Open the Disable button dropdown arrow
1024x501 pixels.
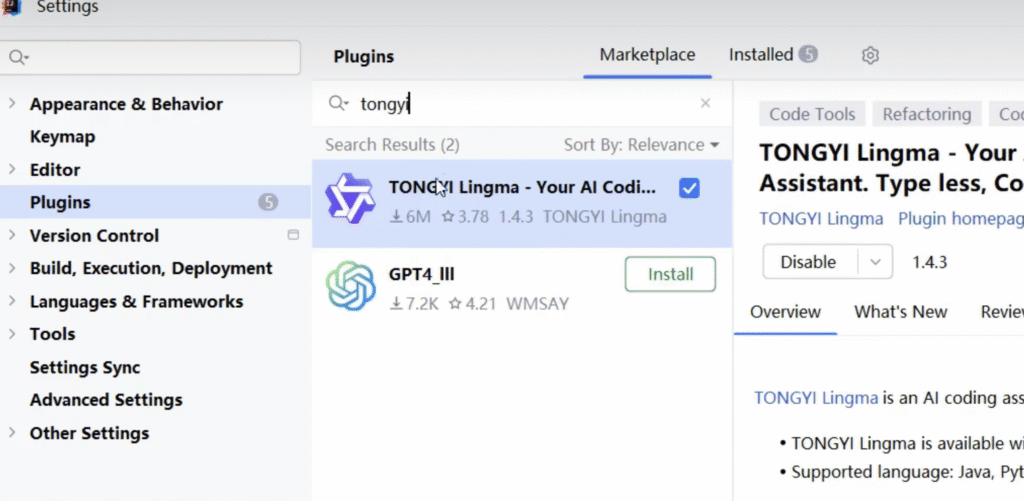(875, 262)
